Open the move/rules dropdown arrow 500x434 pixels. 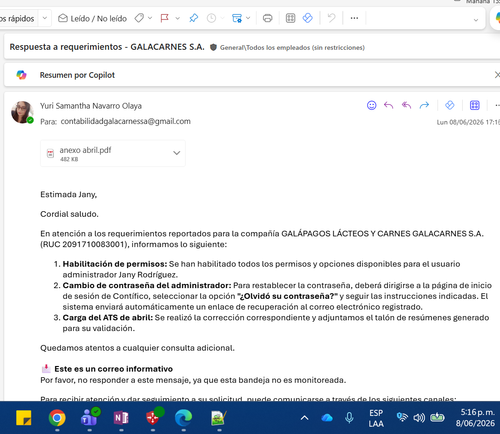pos(248,18)
